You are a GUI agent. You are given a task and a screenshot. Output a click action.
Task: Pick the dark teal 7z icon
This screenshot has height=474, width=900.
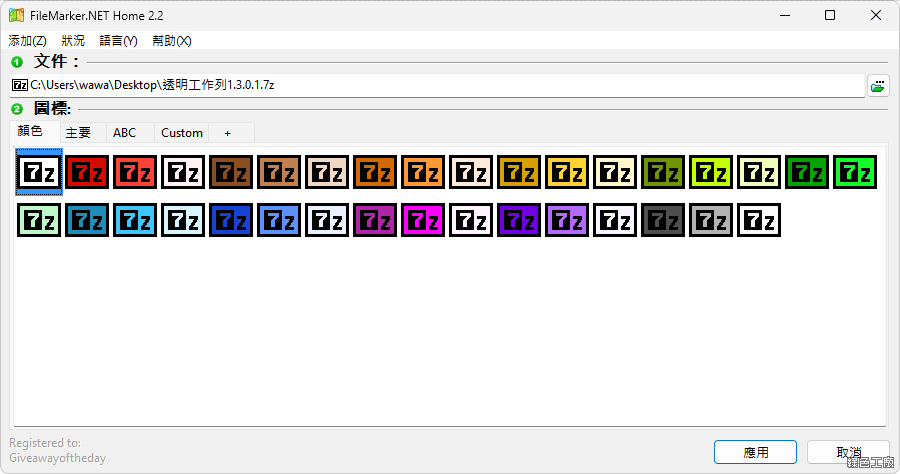point(87,220)
